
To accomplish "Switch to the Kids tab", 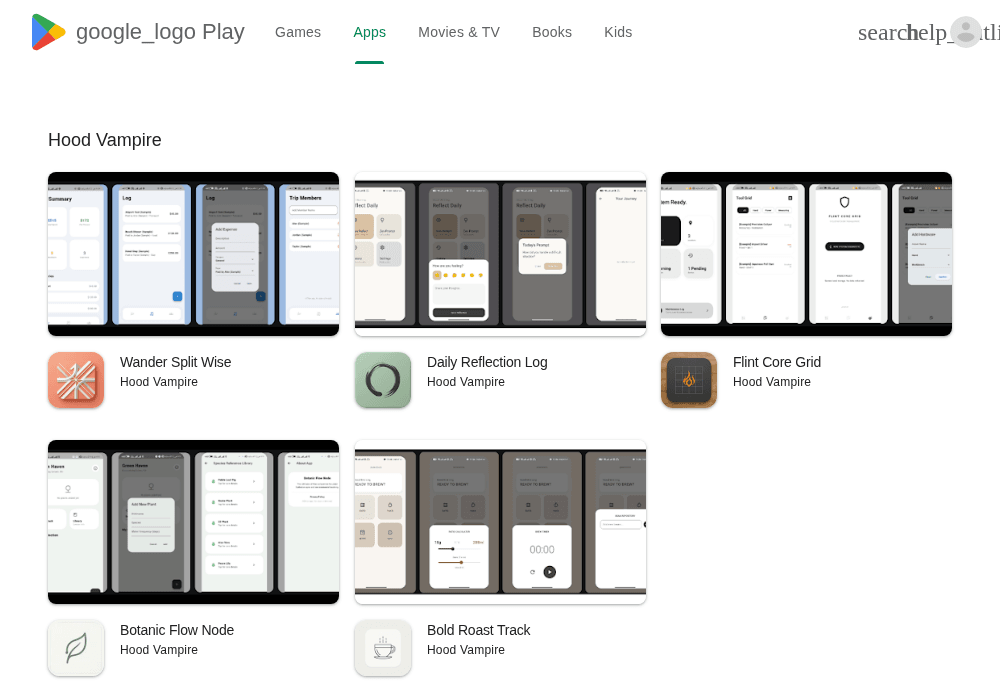I will [x=618, y=32].
